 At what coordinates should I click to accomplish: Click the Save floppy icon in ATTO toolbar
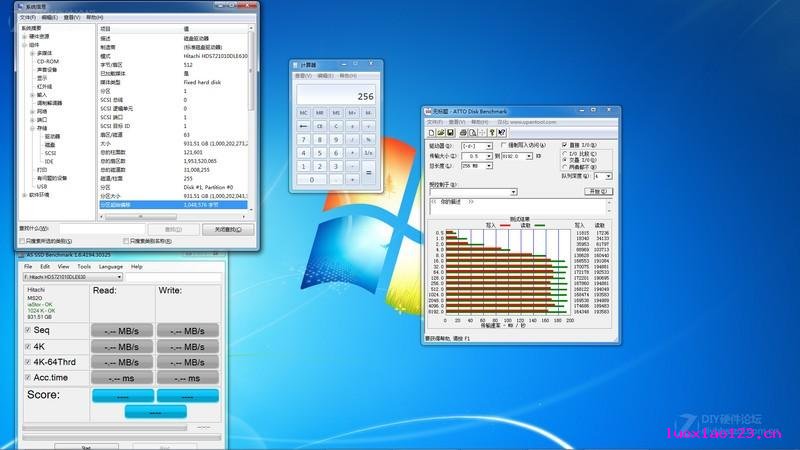point(451,133)
